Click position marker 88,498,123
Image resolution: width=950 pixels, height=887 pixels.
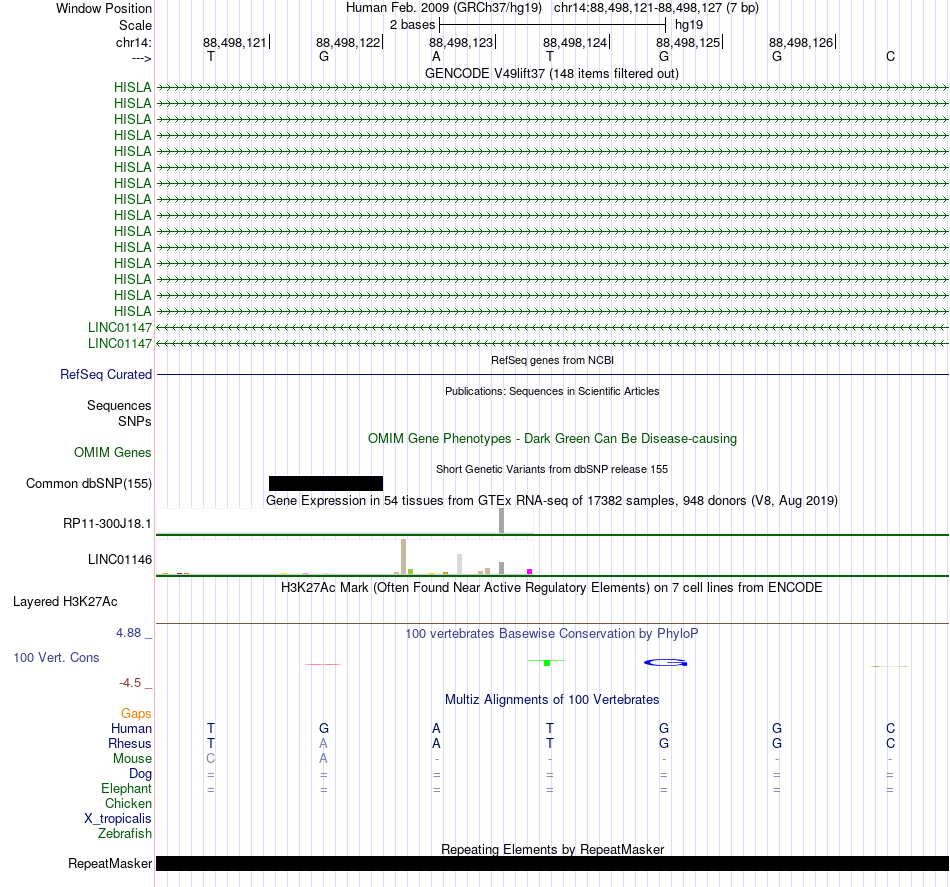click(461, 42)
